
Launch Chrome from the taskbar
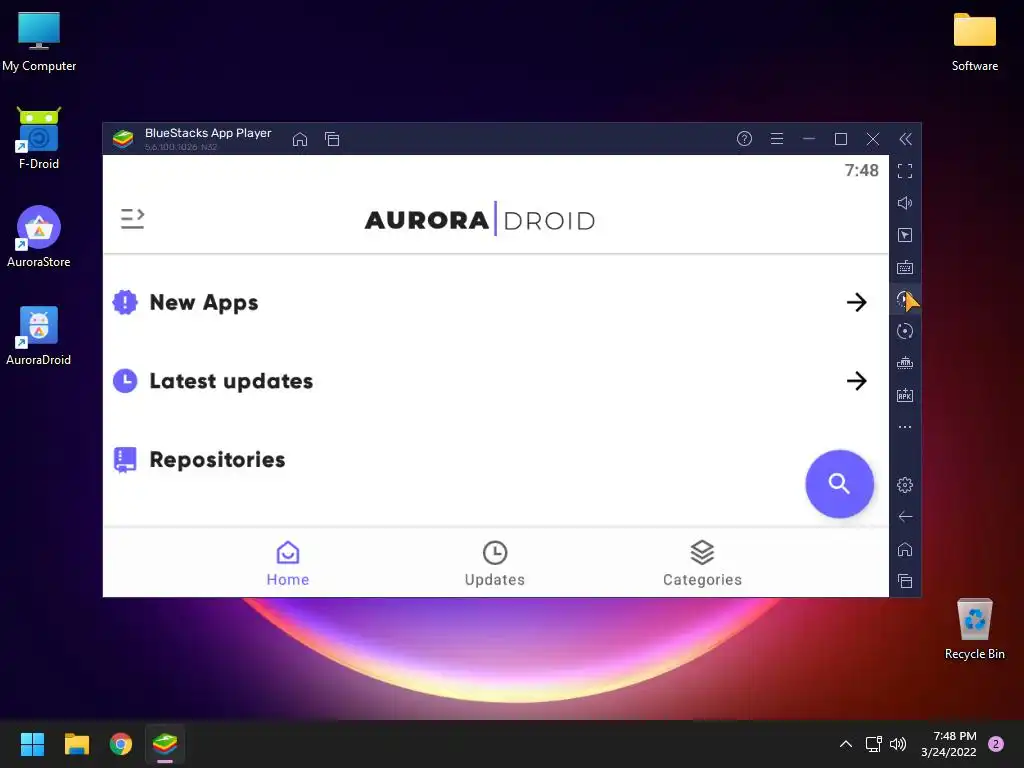[121, 744]
